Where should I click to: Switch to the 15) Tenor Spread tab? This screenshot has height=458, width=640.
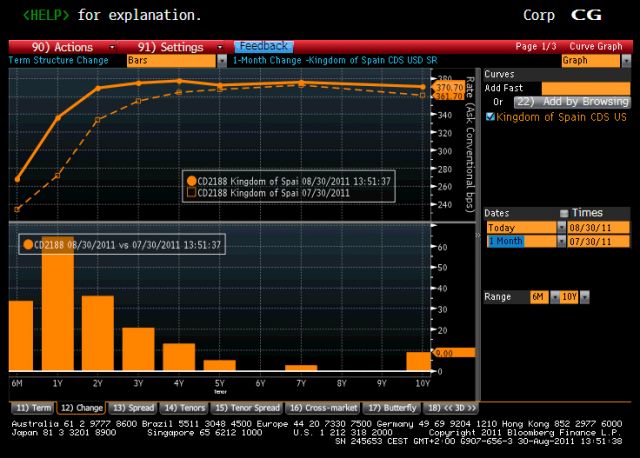point(247,408)
